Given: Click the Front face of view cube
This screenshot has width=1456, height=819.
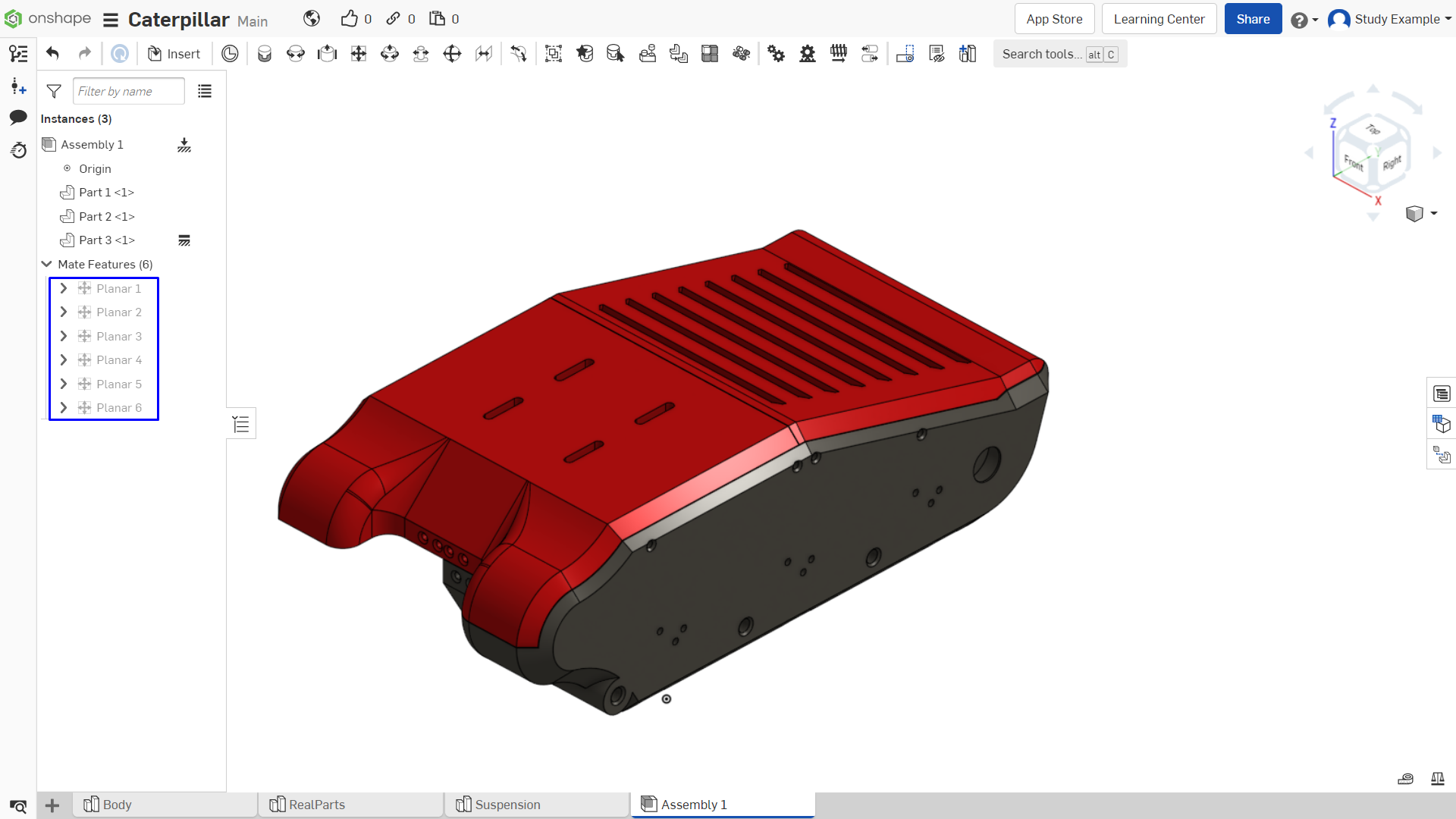Looking at the screenshot, I should click(1354, 162).
